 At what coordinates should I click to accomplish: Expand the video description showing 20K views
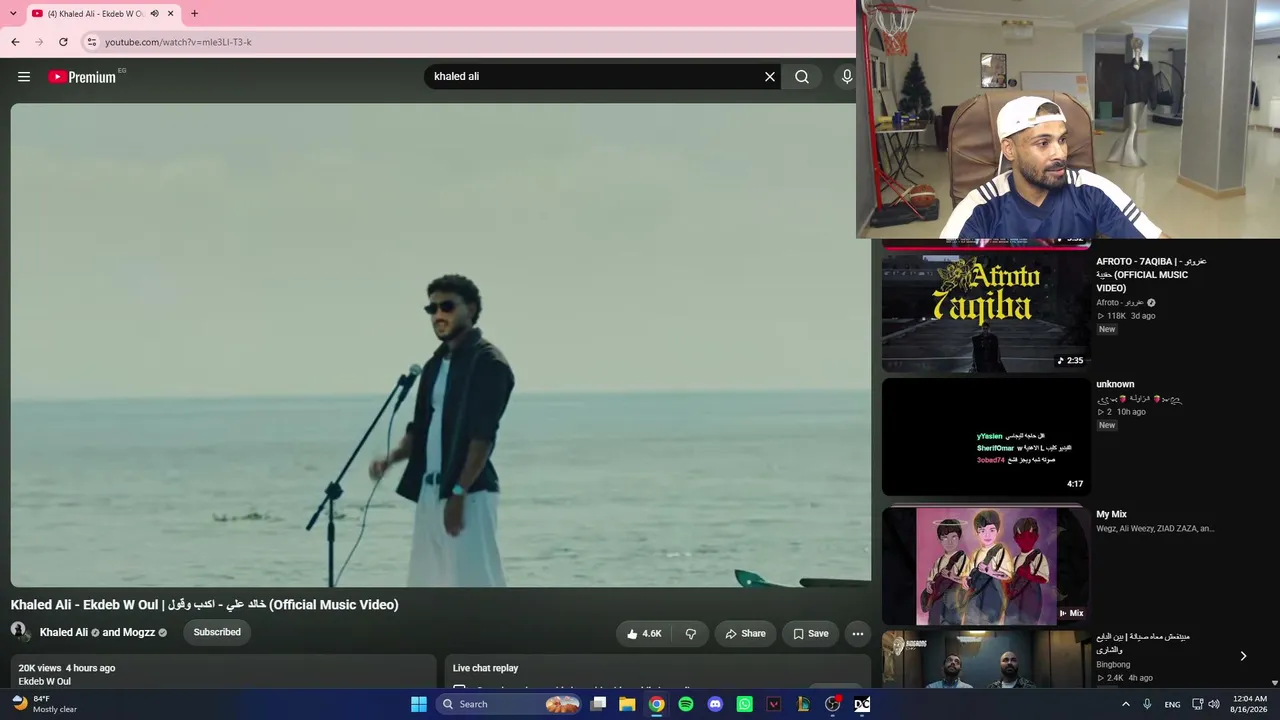pyautogui.click(x=223, y=672)
